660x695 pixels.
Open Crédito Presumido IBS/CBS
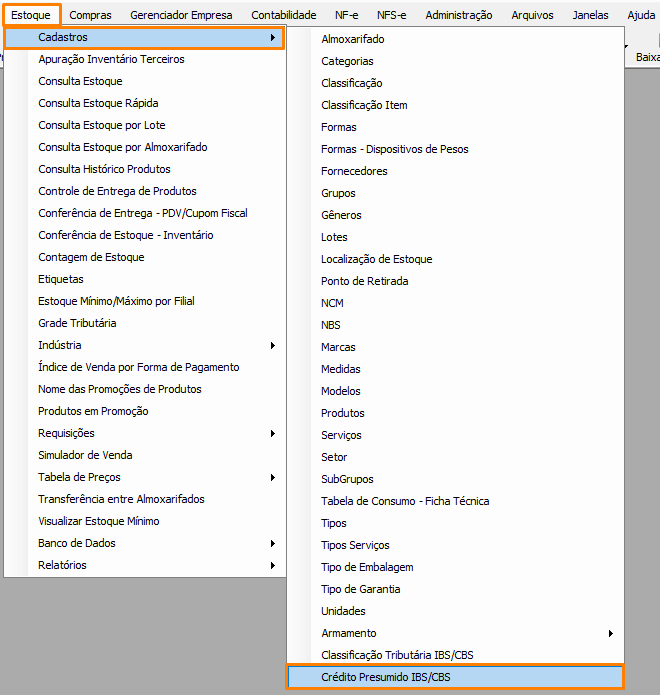(455, 677)
